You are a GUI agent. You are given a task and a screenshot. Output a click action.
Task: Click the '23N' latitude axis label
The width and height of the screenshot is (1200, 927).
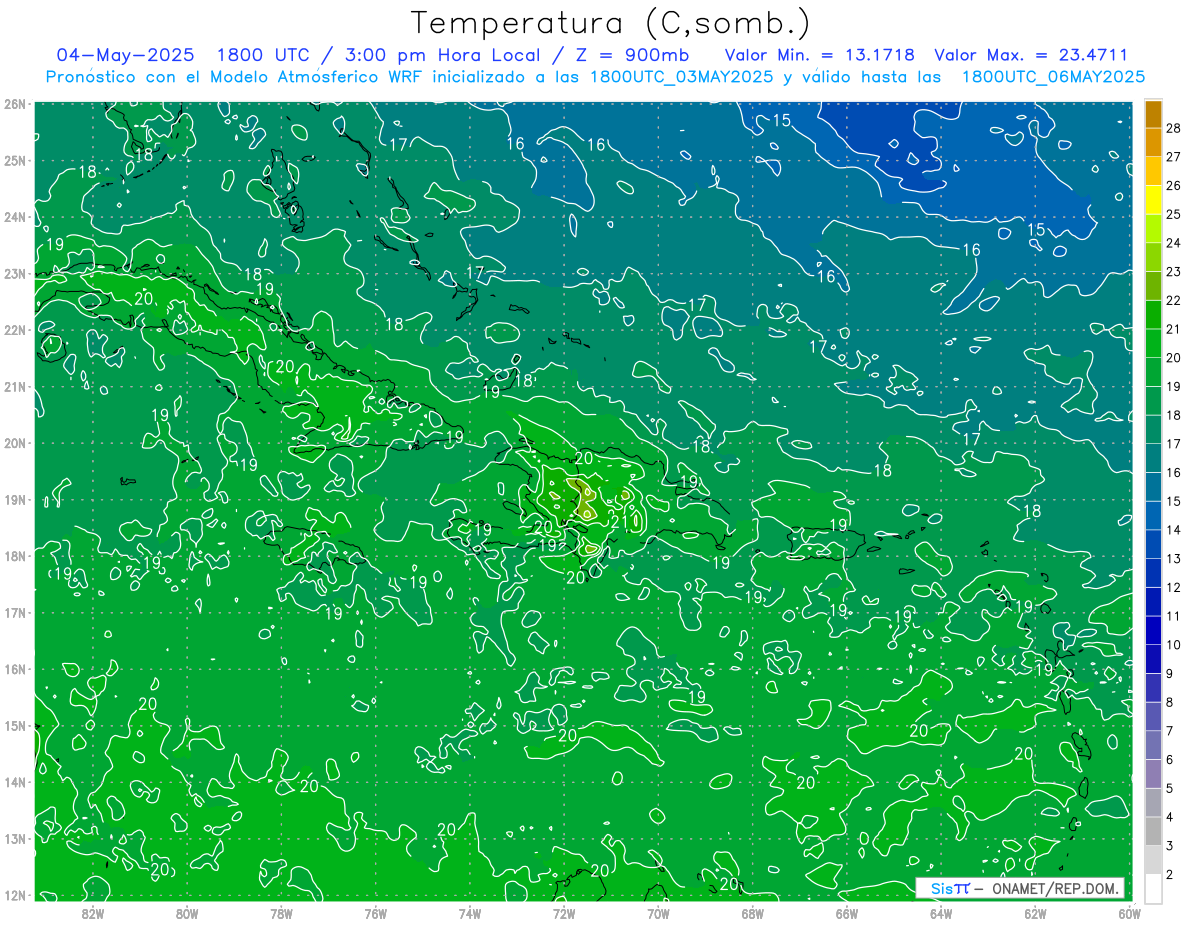click(15, 273)
